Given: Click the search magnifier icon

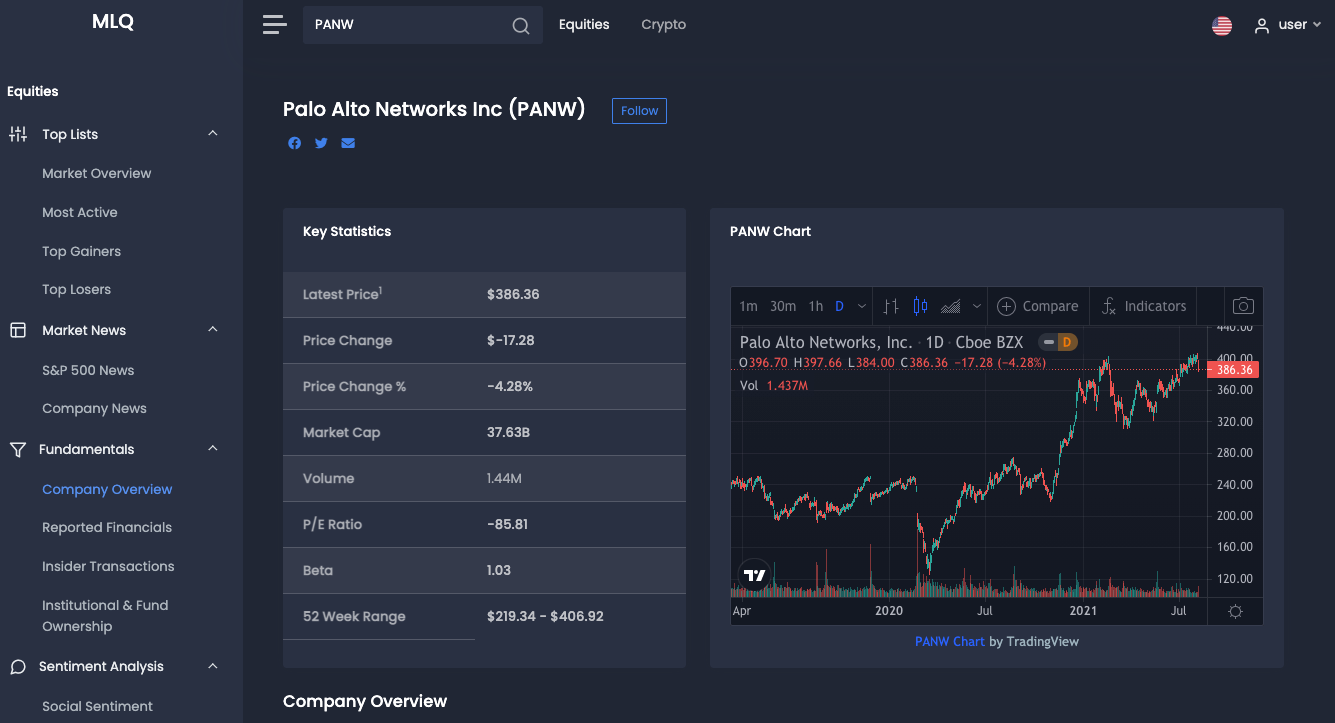Looking at the screenshot, I should [x=519, y=25].
